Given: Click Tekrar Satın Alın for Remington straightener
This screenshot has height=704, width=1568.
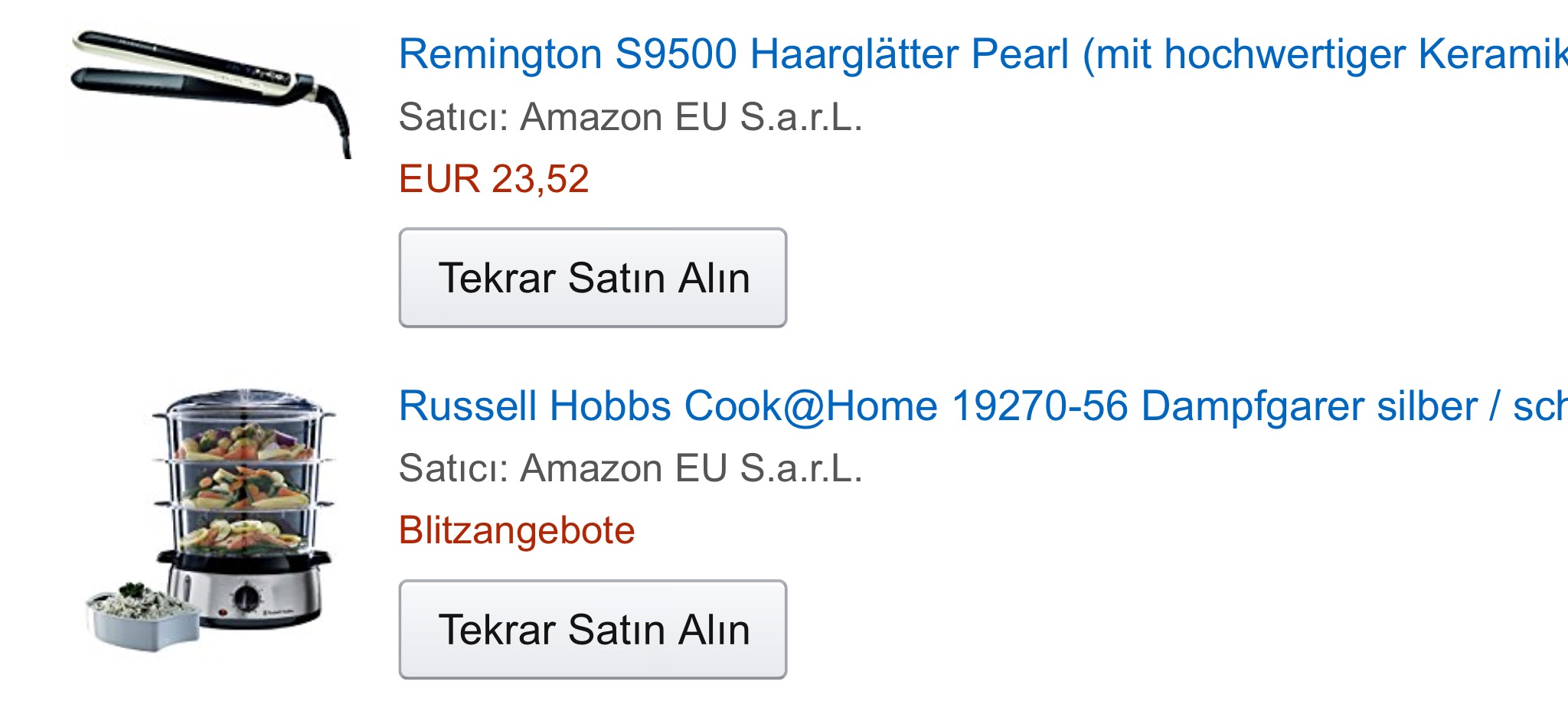Looking at the screenshot, I should point(593,278).
